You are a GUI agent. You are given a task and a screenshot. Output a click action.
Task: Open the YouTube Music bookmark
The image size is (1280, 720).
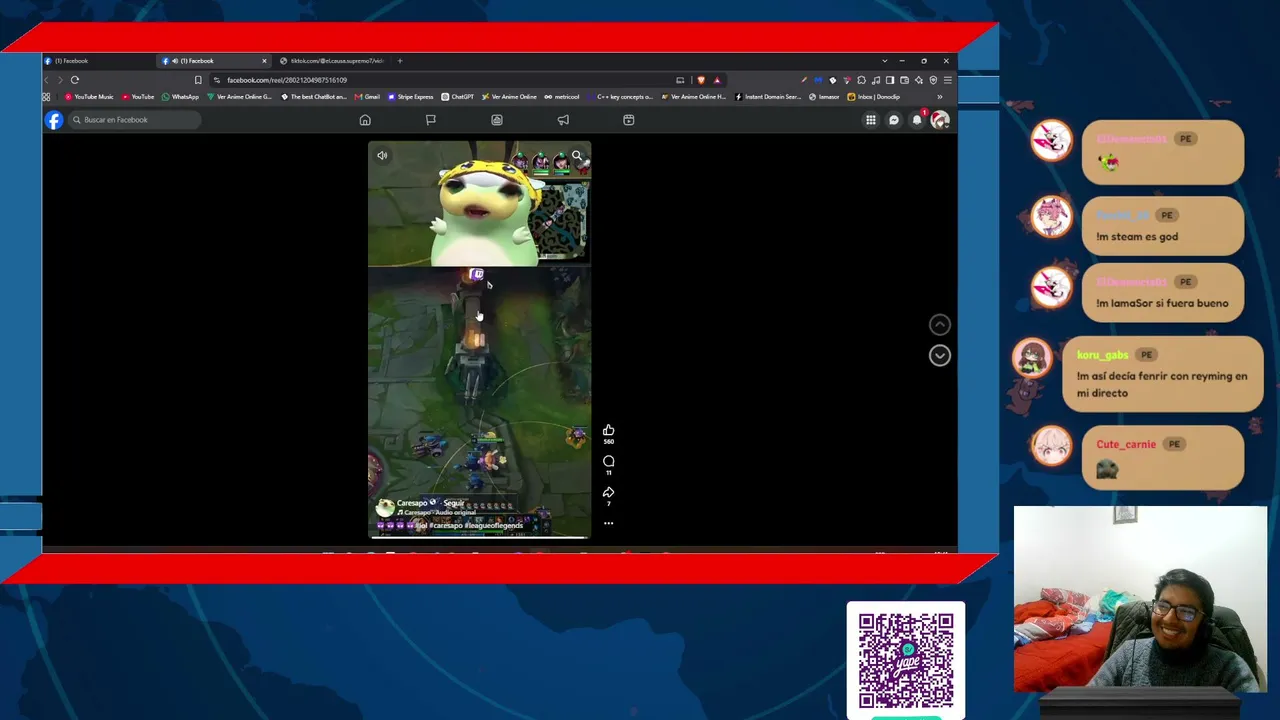[x=89, y=97]
